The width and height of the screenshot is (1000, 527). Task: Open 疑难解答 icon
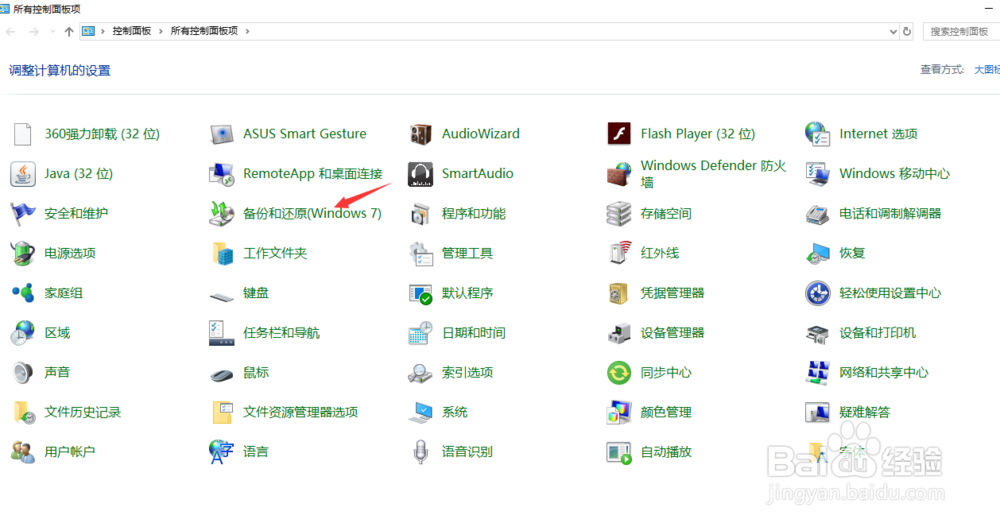[818, 413]
